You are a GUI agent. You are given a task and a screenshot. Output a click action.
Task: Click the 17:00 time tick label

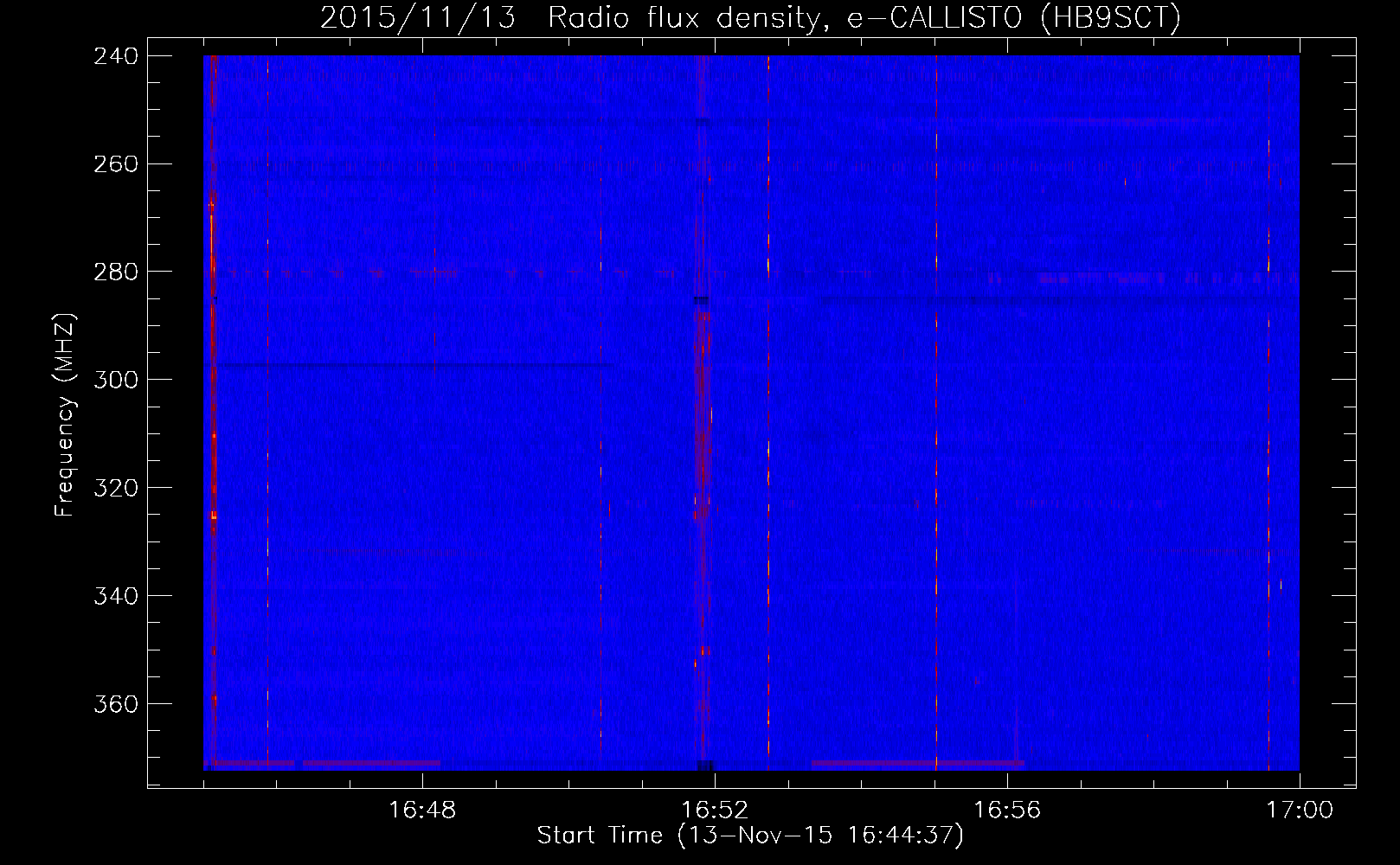pyautogui.click(x=1300, y=810)
